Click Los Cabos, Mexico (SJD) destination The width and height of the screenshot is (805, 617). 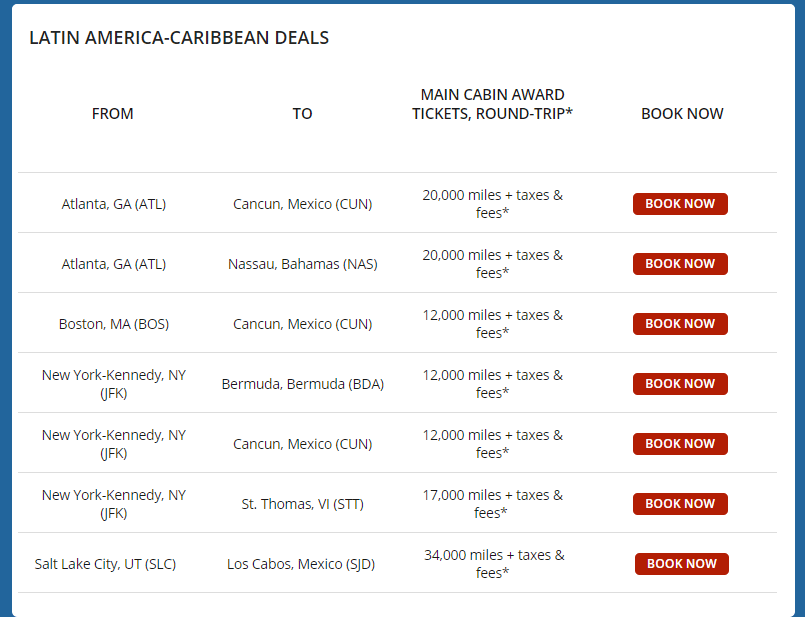(301, 564)
